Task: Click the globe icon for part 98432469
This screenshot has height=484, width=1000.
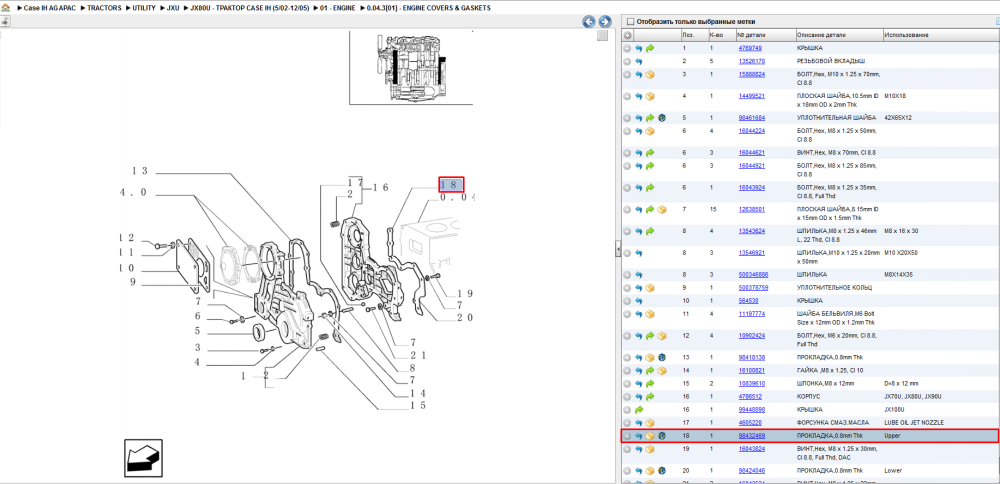Action: point(661,436)
